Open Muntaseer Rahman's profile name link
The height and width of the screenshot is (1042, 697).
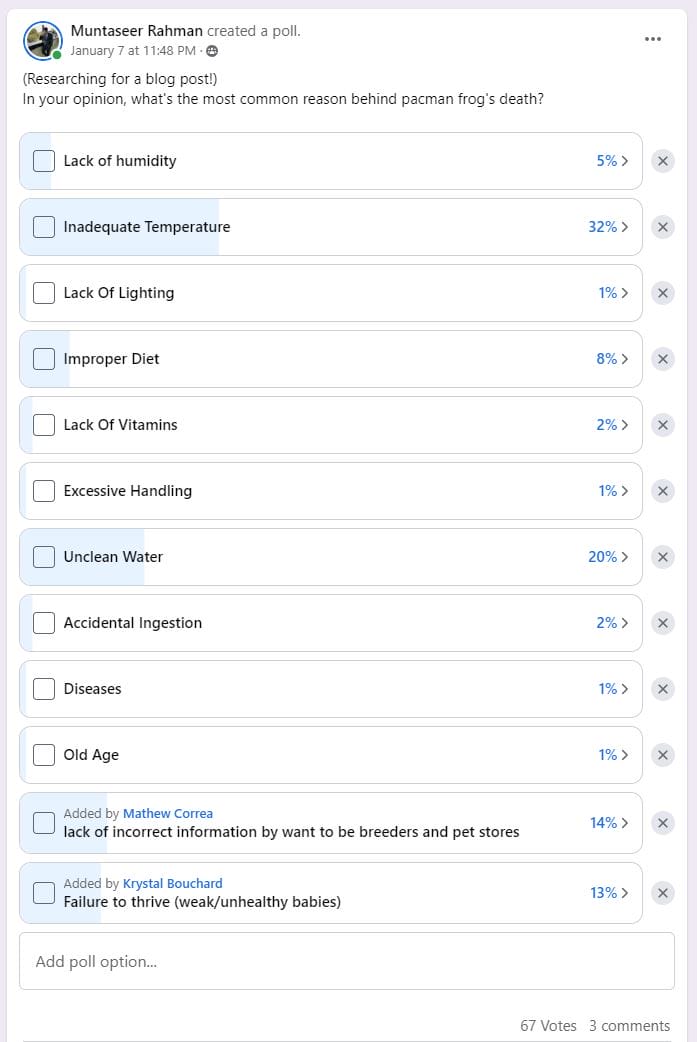click(x=136, y=31)
